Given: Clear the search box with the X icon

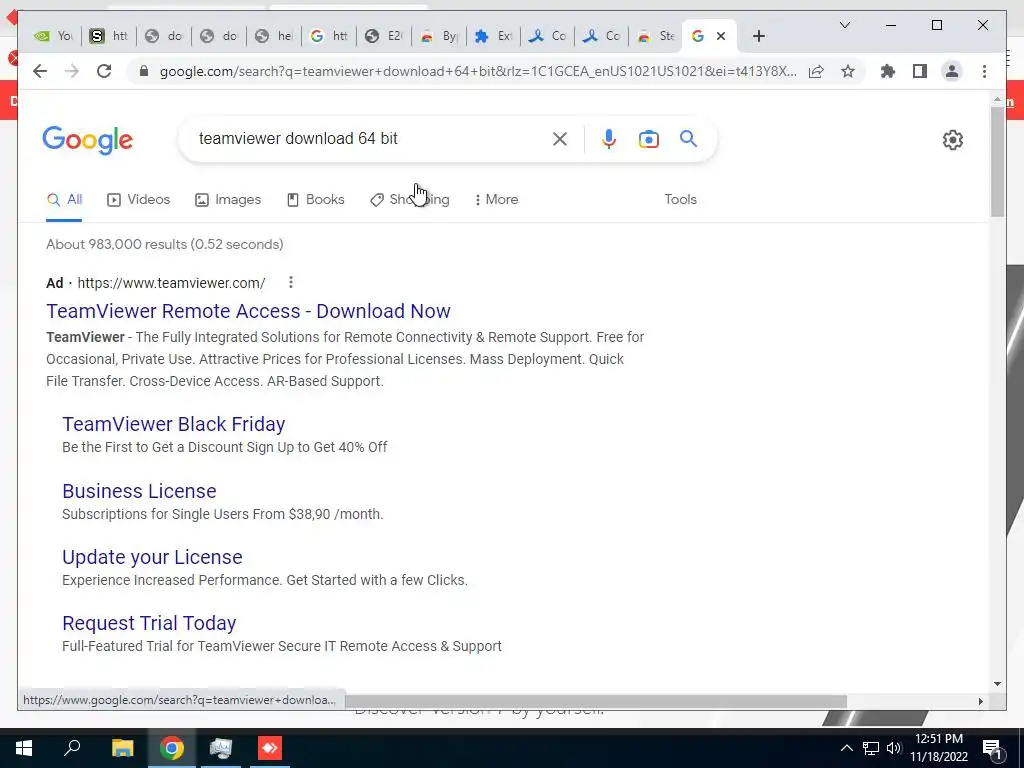Looking at the screenshot, I should [560, 139].
